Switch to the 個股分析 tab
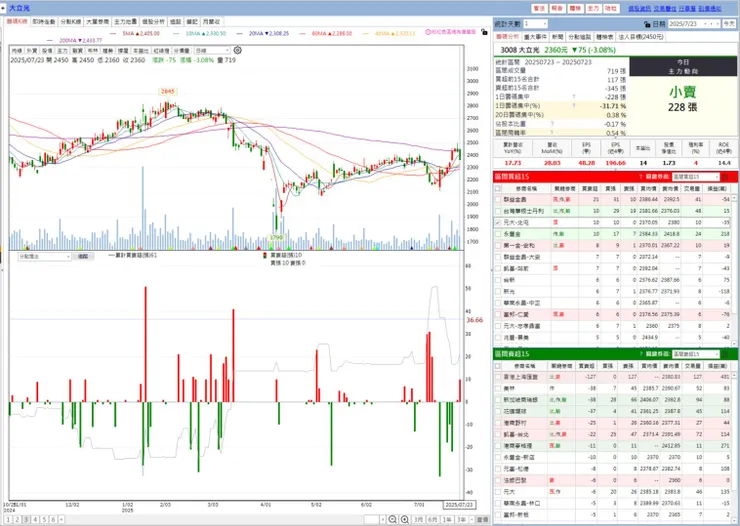 click(153, 22)
